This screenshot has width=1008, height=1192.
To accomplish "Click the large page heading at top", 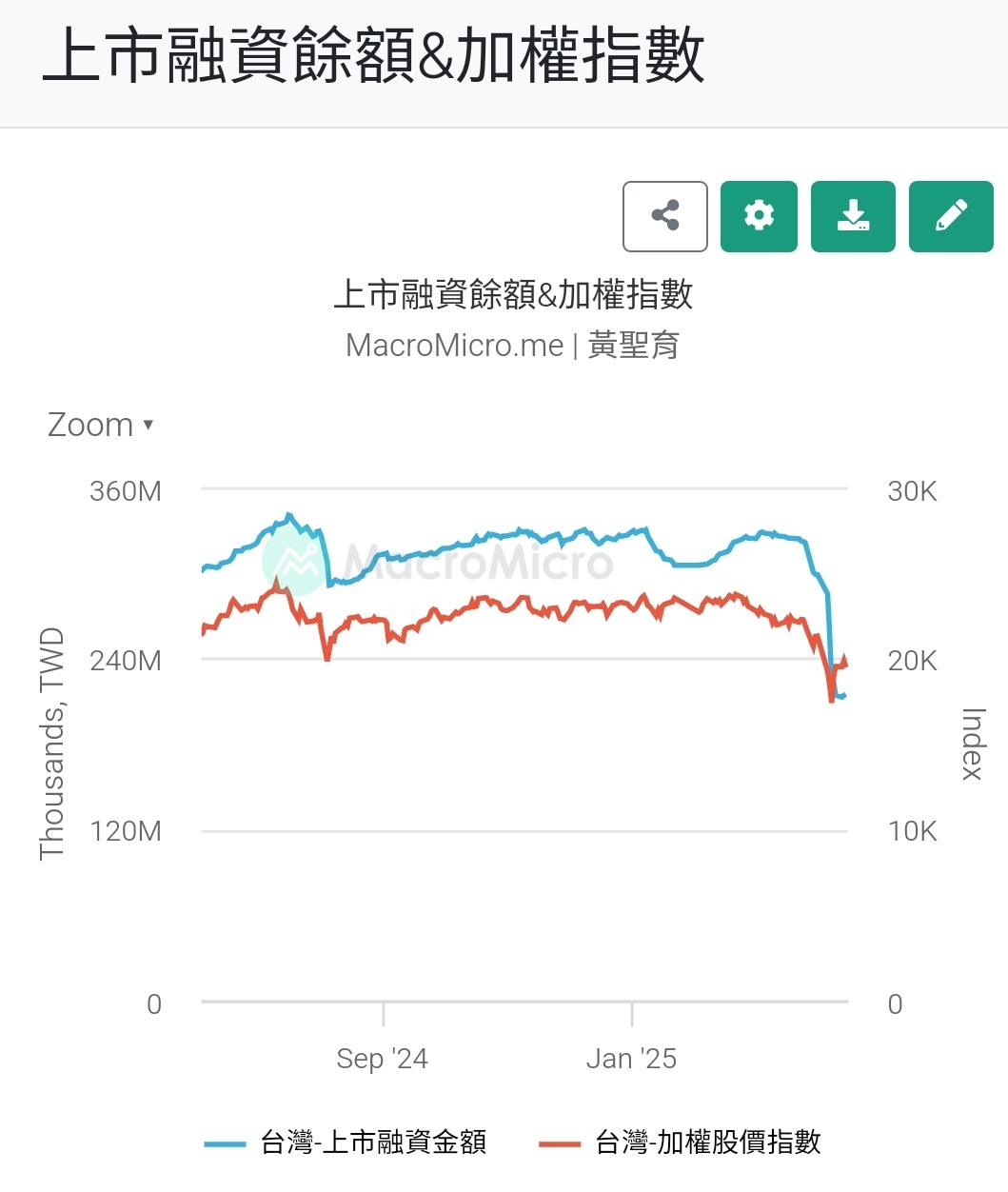I will (x=373, y=57).
